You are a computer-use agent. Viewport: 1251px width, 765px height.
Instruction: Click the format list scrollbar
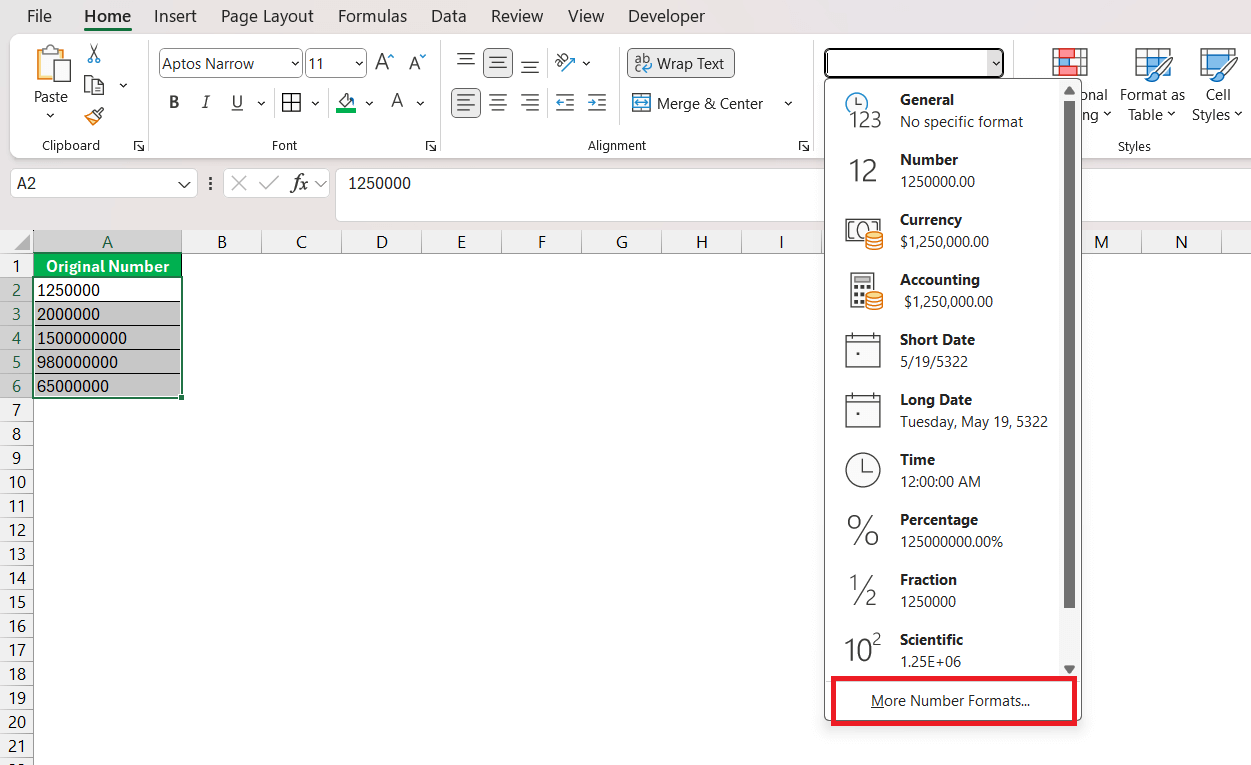pos(1069,354)
